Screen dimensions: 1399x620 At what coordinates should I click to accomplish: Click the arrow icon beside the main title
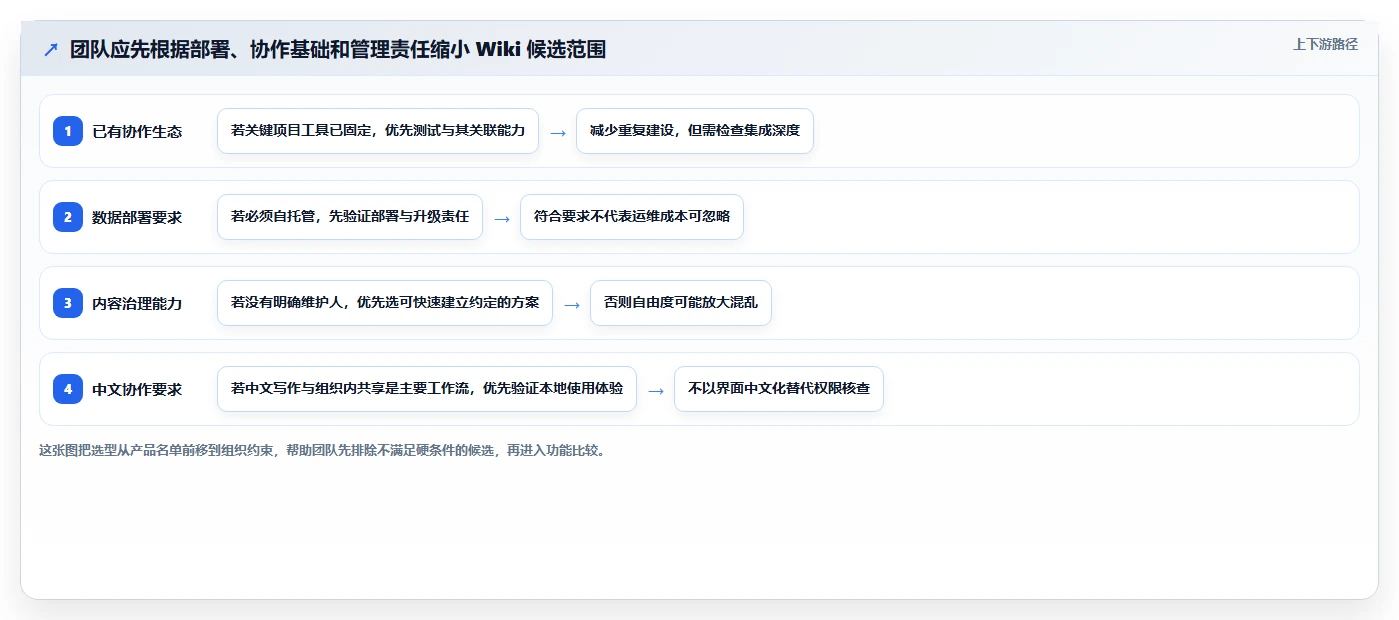[51, 50]
